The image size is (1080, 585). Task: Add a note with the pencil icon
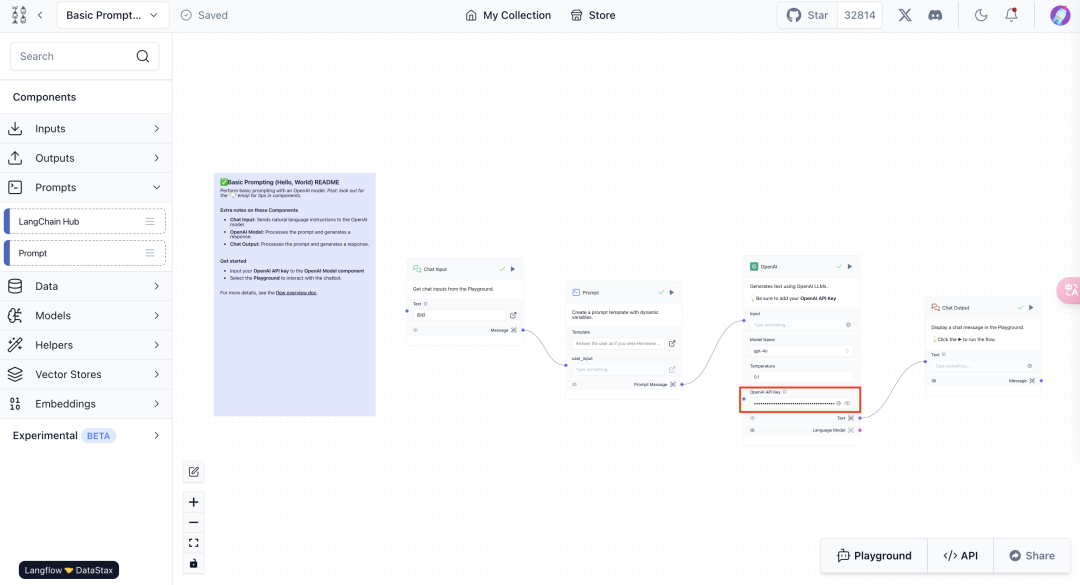click(194, 472)
